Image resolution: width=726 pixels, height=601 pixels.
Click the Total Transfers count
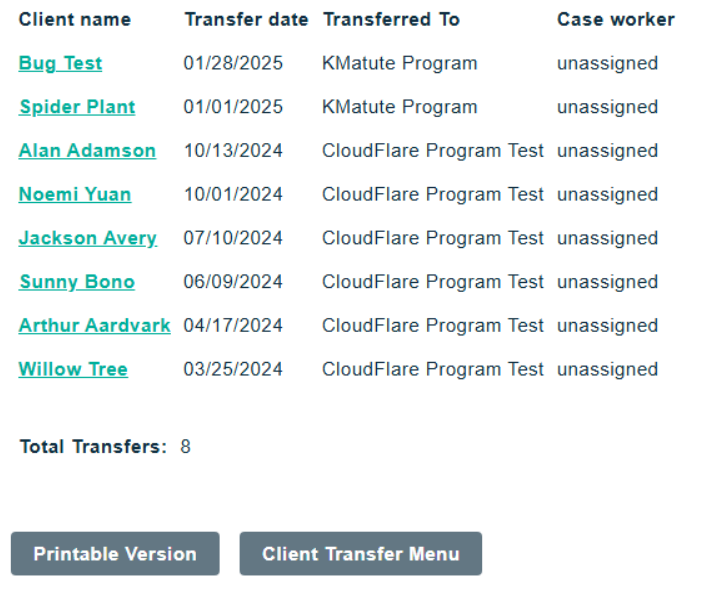pyautogui.click(x=186, y=447)
